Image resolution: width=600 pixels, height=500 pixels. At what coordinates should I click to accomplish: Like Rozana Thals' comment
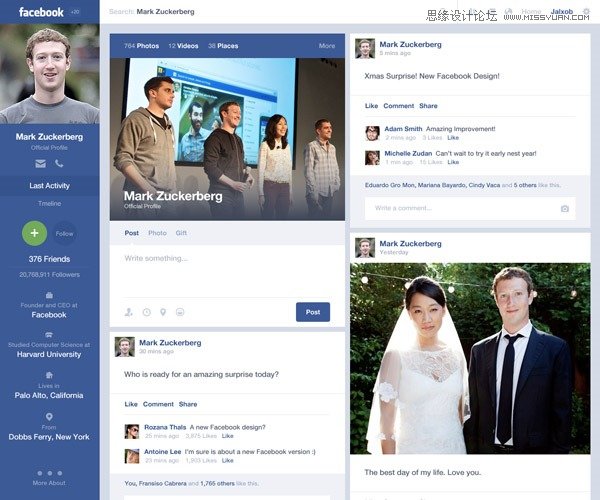click(x=227, y=436)
